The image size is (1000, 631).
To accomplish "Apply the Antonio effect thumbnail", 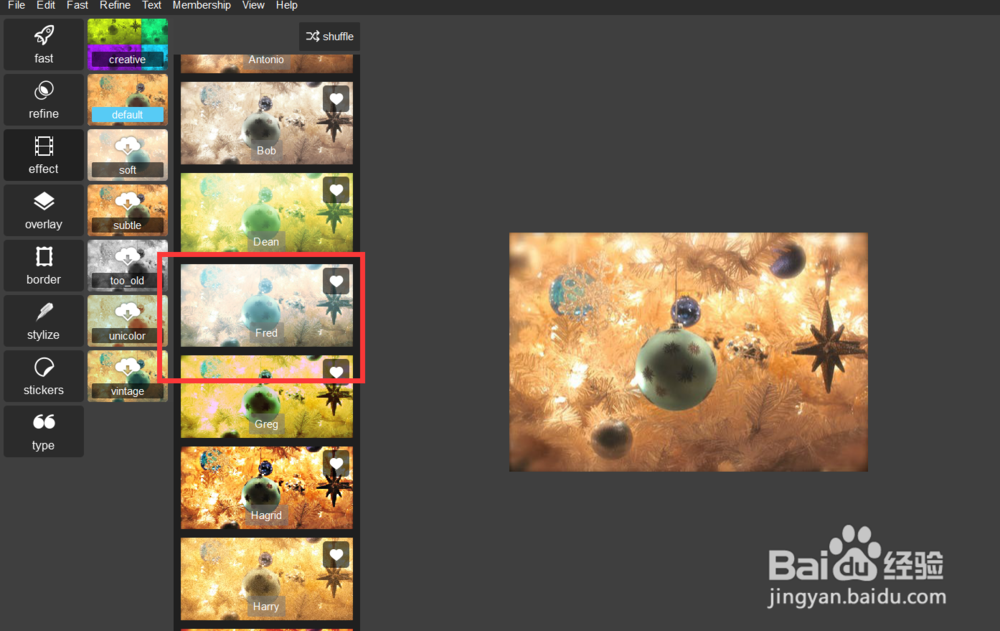I will [x=267, y=64].
